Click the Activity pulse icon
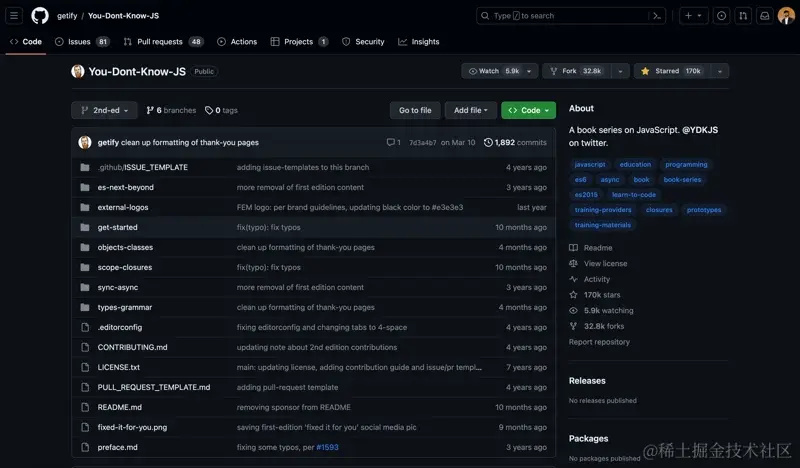800x468 pixels. coord(573,279)
